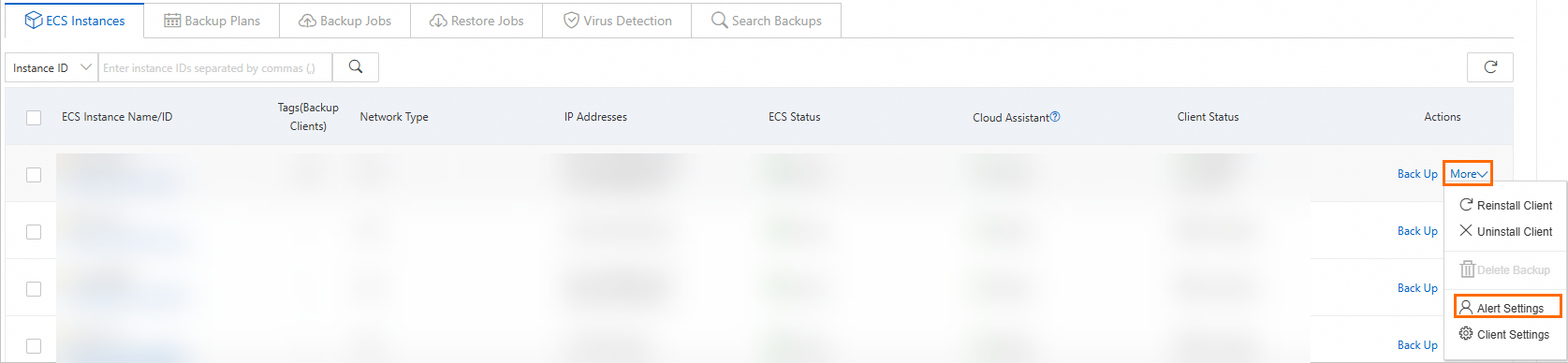Click the refresh icon button
Viewport: 1568px width, 363px height.
pos(1490,67)
